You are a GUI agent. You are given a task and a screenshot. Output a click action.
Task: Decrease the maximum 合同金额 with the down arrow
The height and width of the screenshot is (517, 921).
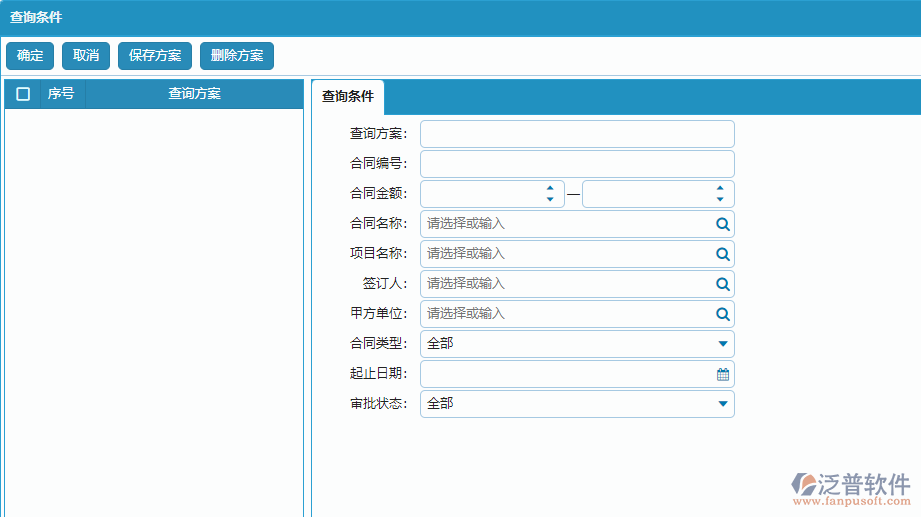(x=720, y=199)
